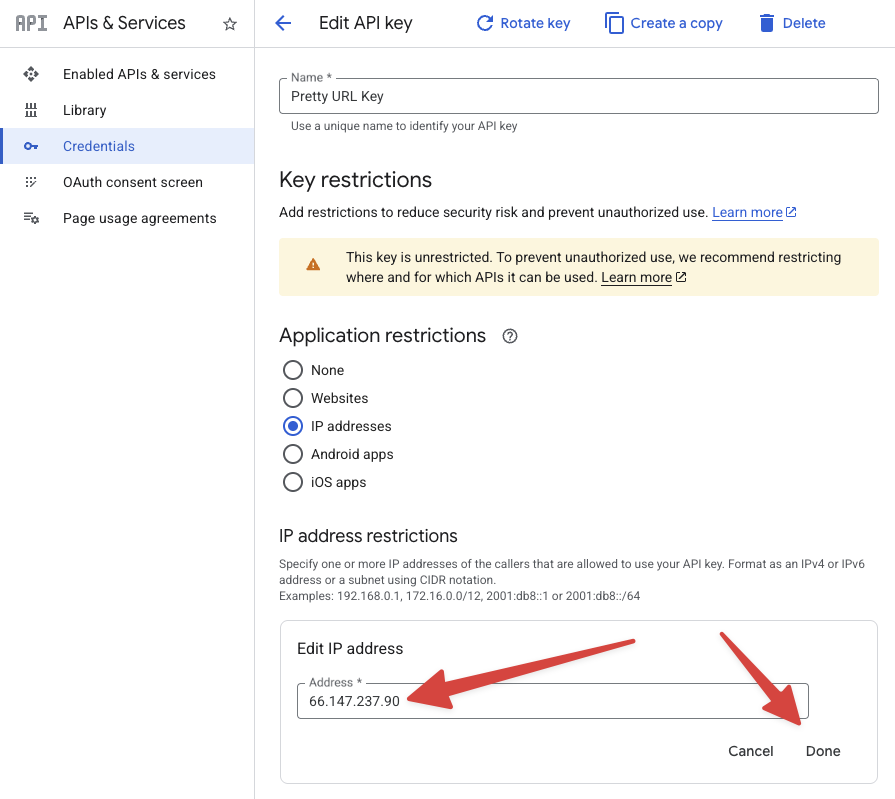Click the orange warning triangle icon
The height and width of the screenshot is (799, 895).
(x=313, y=265)
